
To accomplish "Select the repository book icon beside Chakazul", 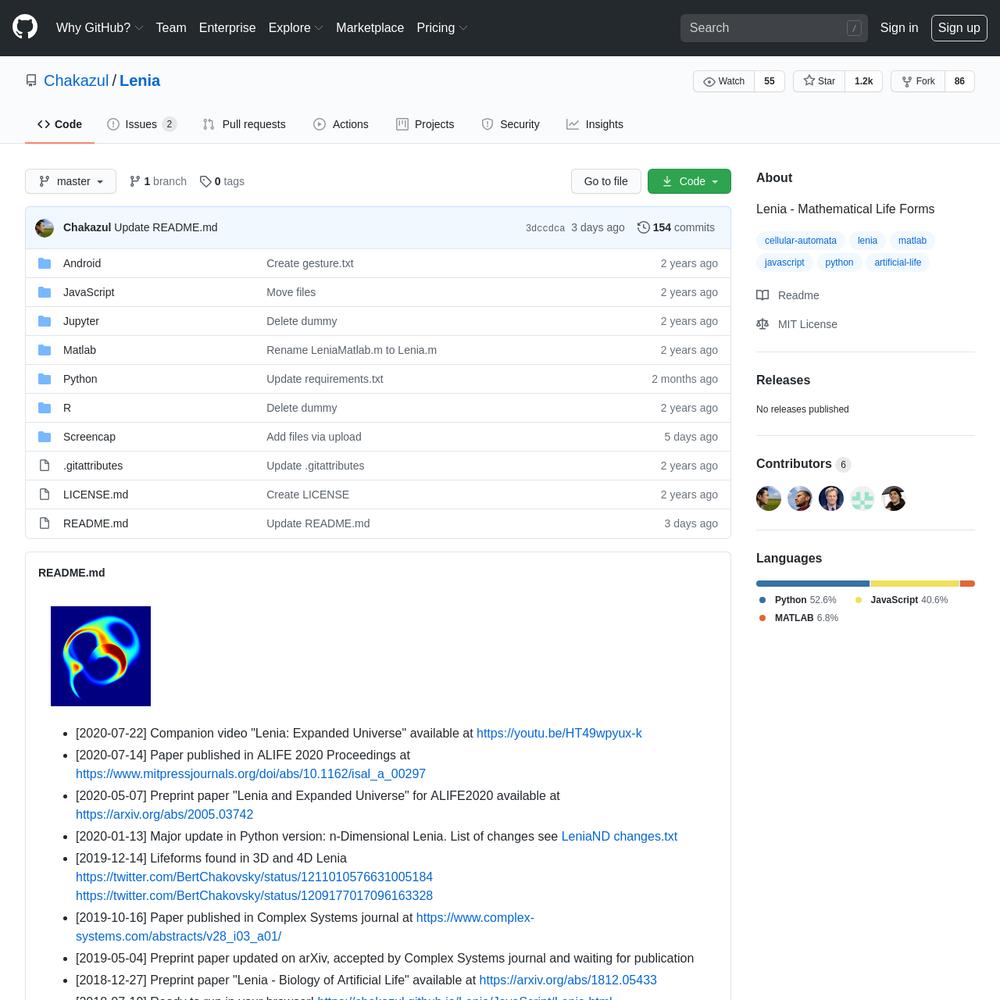I will [x=31, y=80].
